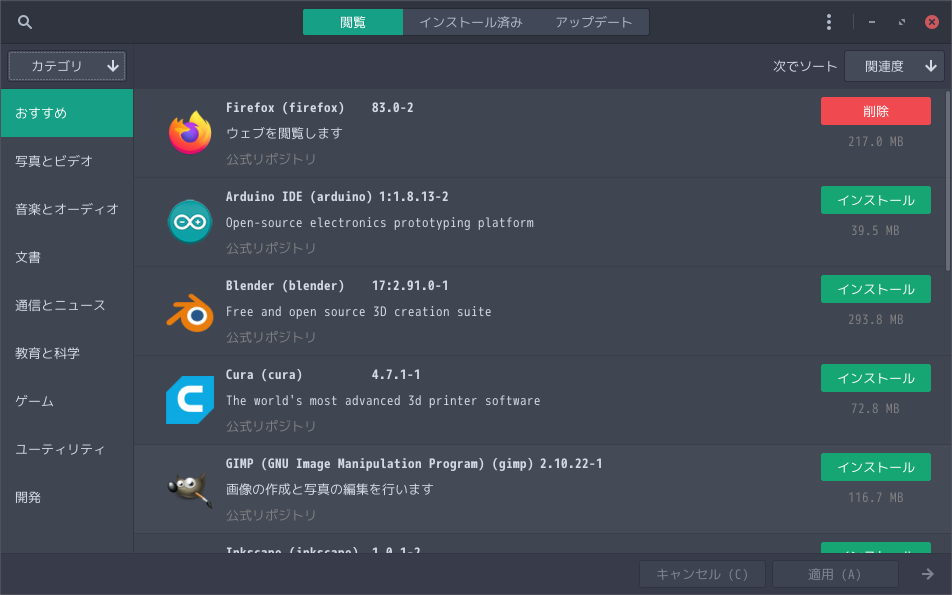952x595 pixels.
Task: Select the ゲーム category
Action: pyautogui.click(x=67, y=401)
